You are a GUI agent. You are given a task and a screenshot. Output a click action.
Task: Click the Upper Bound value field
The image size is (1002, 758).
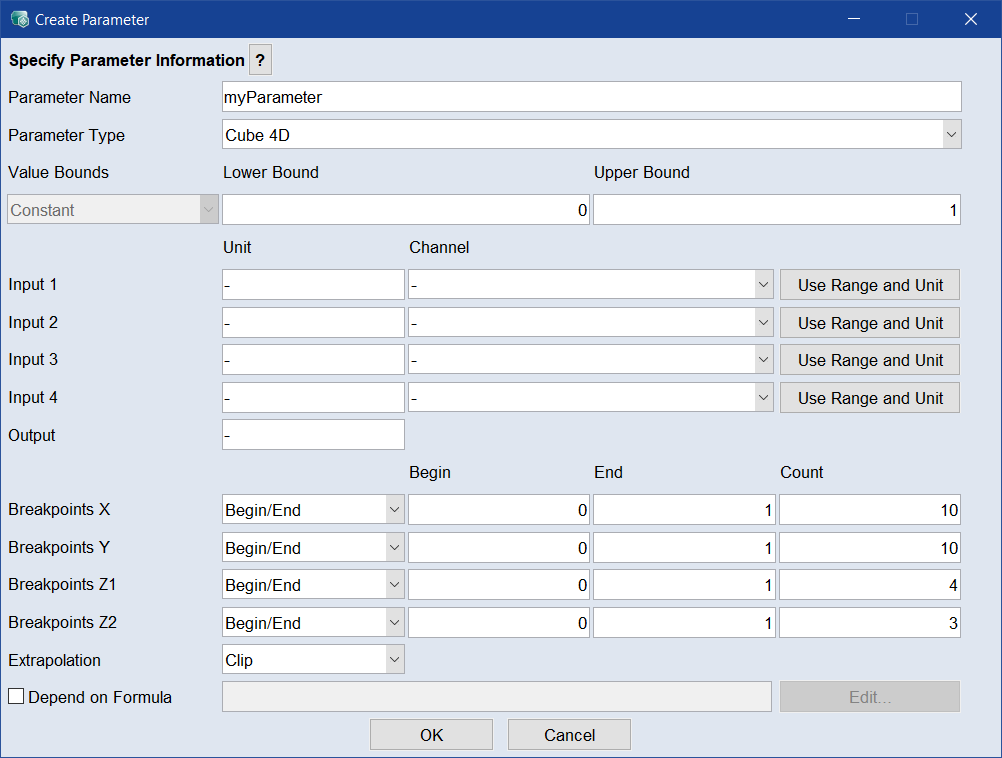[x=776, y=210]
